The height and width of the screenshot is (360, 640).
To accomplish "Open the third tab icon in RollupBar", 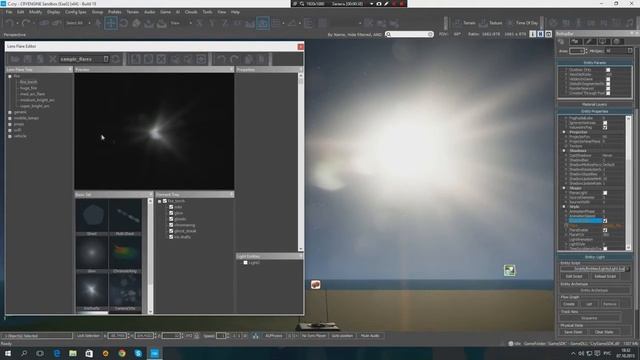I will [589, 42].
